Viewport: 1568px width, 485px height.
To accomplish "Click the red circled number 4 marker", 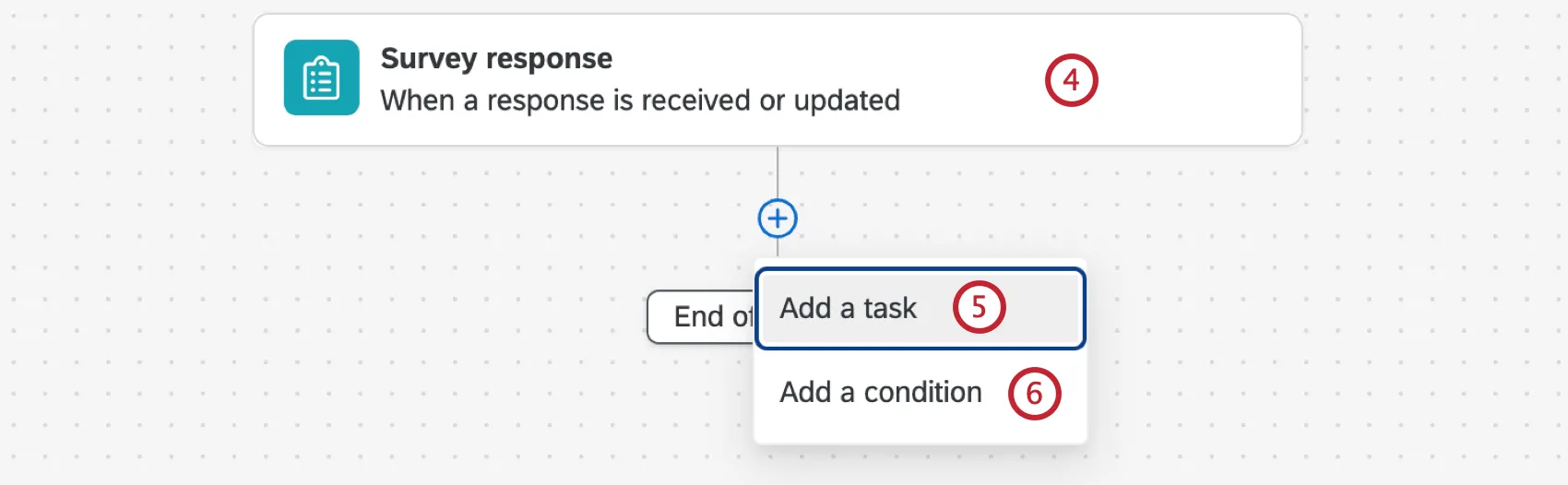I will tap(1071, 80).
